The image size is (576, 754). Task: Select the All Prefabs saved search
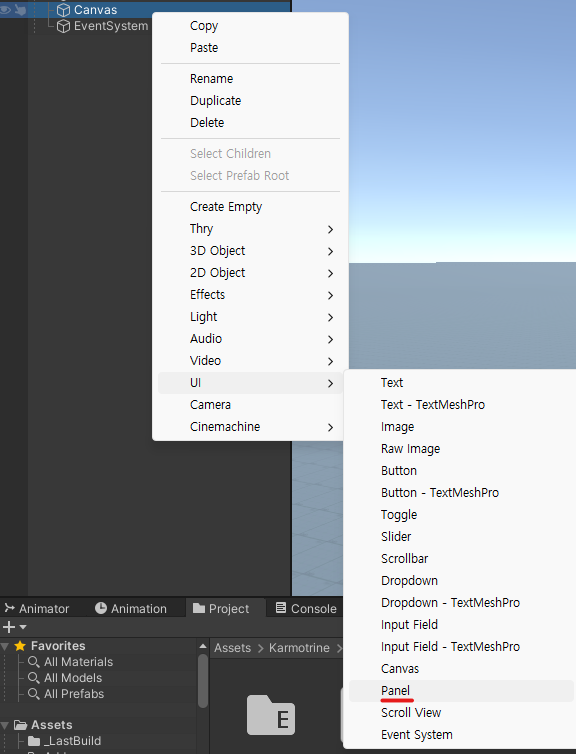66,694
